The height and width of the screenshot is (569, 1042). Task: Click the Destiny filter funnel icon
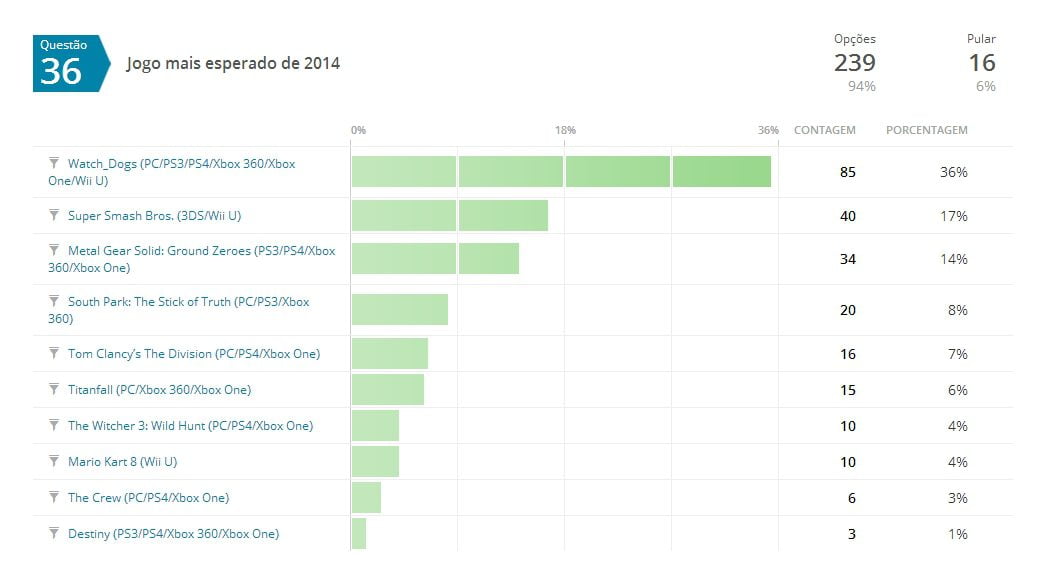[x=54, y=533]
